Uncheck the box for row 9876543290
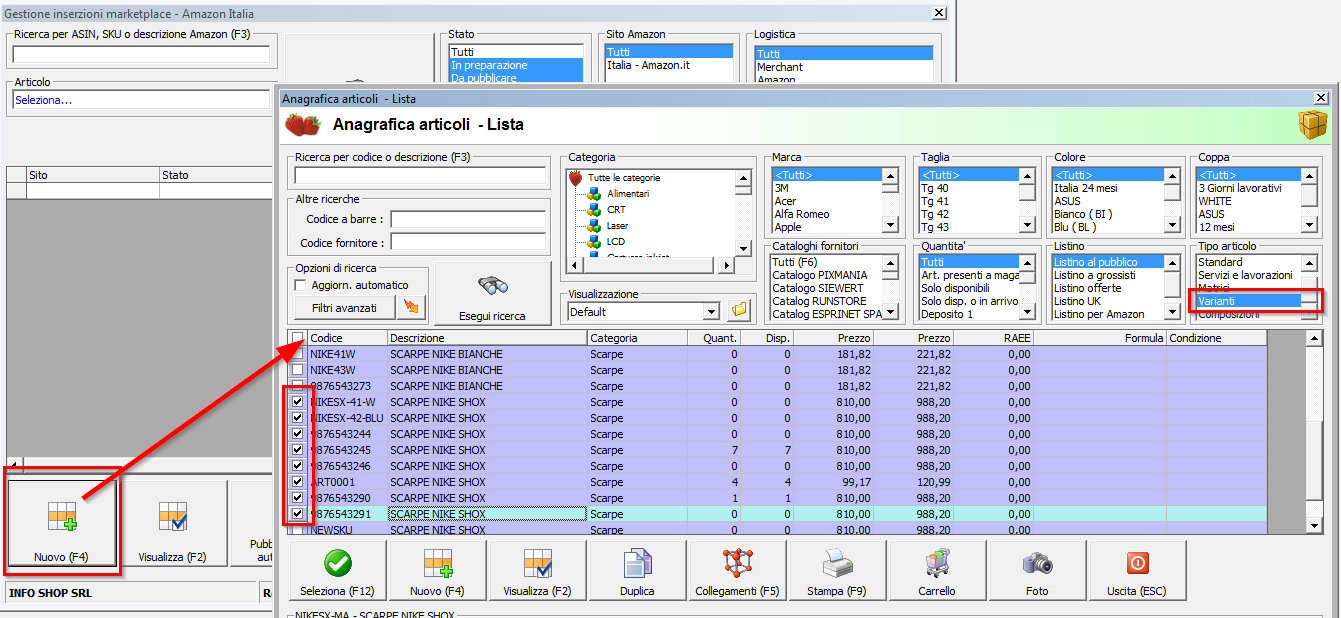Viewport: 1341px width, 618px height. [x=297, y=498]
